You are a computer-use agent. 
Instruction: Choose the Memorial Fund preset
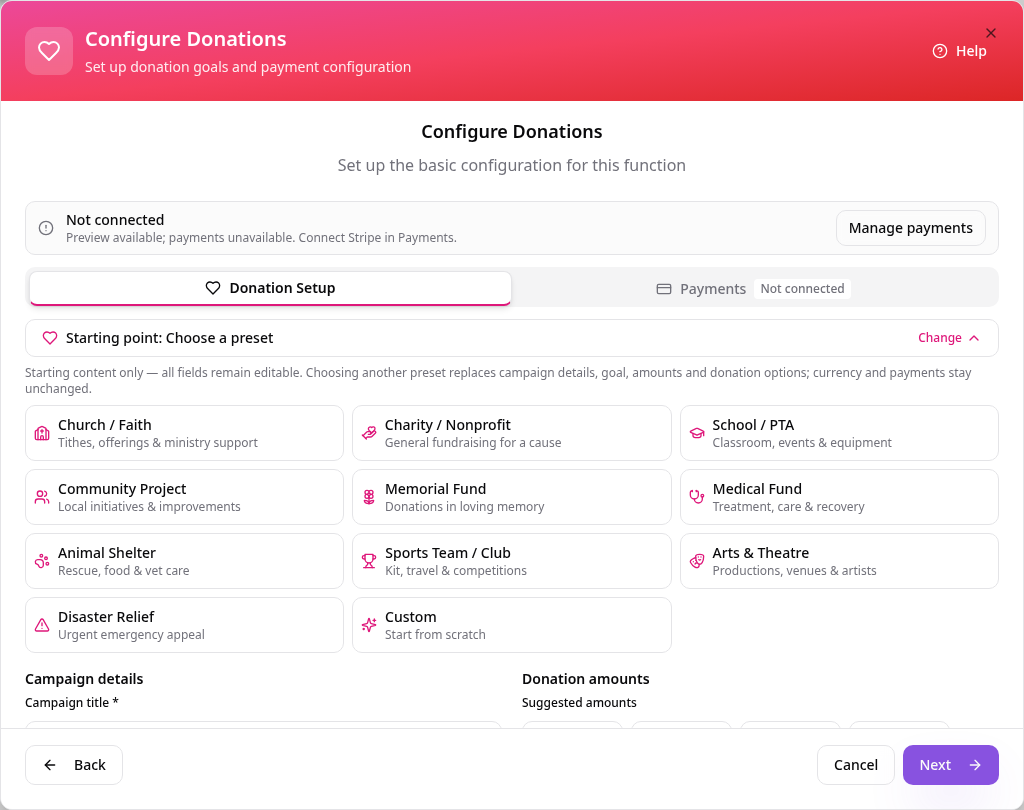(511, 497)
